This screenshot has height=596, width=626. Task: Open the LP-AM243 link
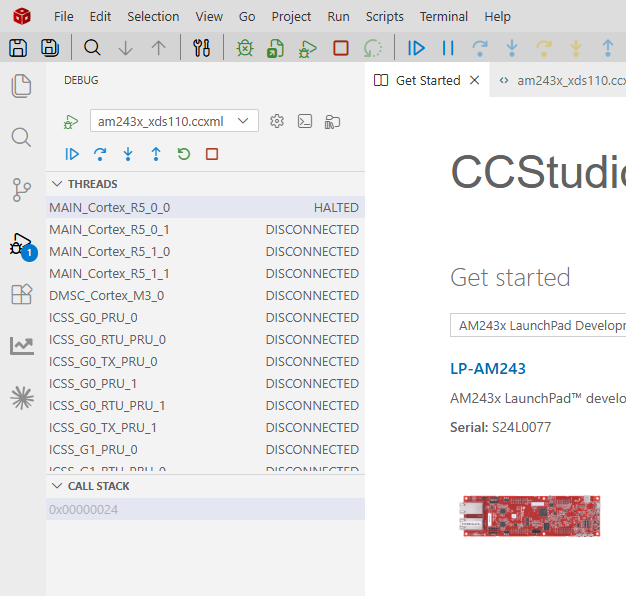click(488, 368)
